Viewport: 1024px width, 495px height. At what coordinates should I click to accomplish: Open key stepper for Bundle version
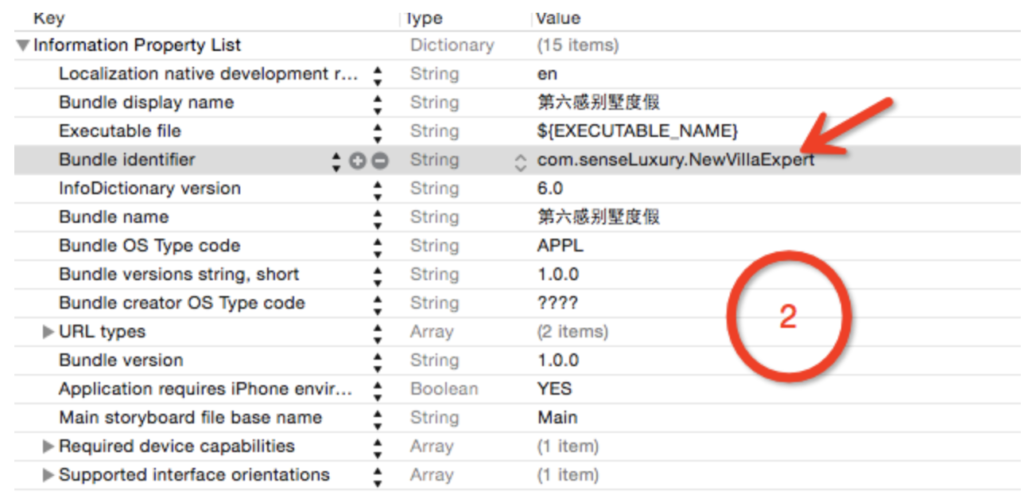click(377, 362)
